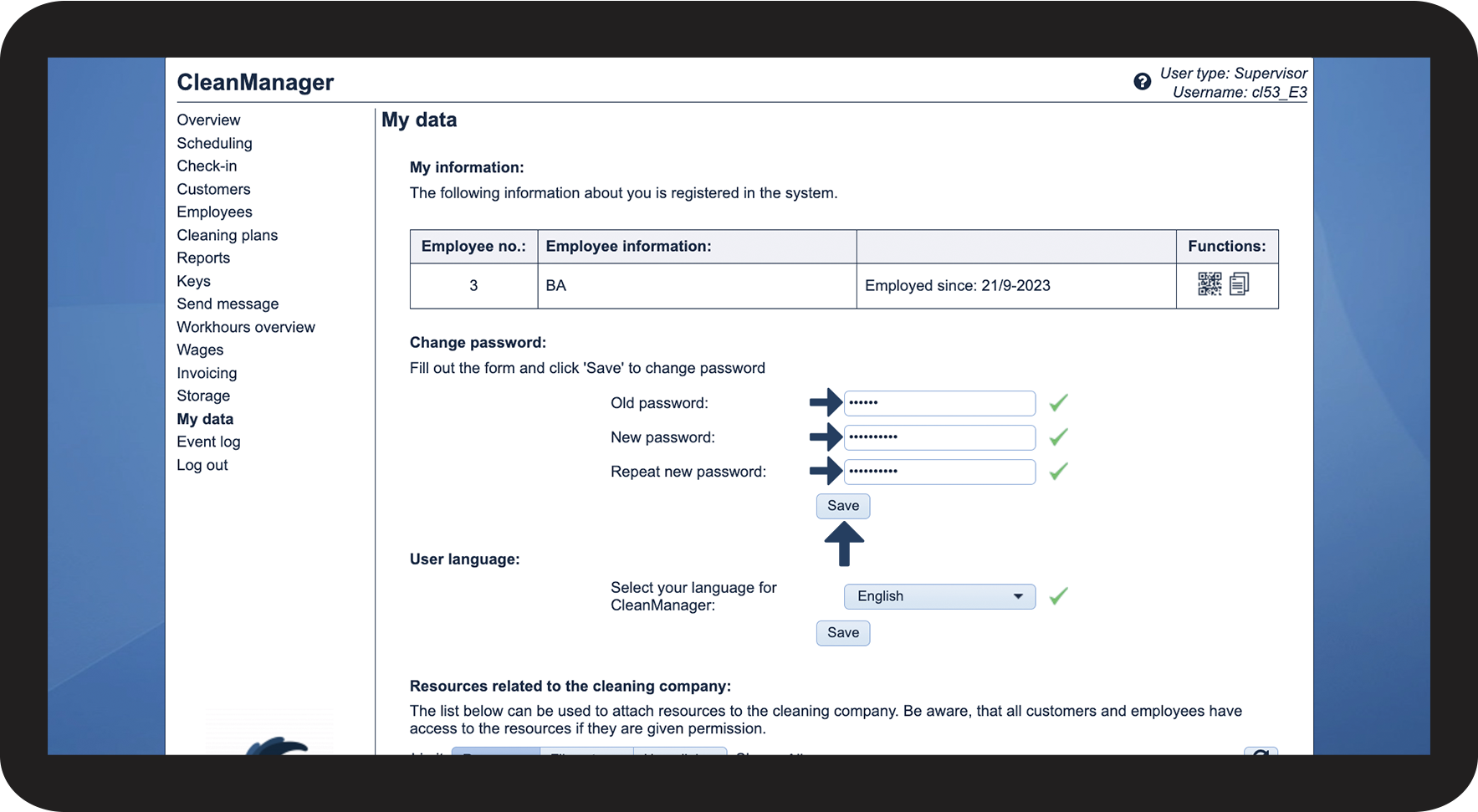Click the checkmark beside Old password

coord(1058,403)
